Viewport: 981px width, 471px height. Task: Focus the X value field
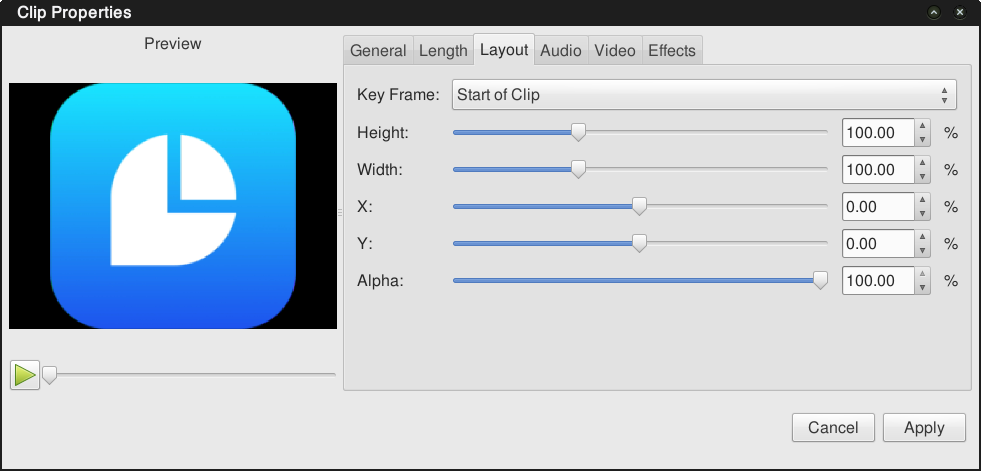[x=878, y=206]
